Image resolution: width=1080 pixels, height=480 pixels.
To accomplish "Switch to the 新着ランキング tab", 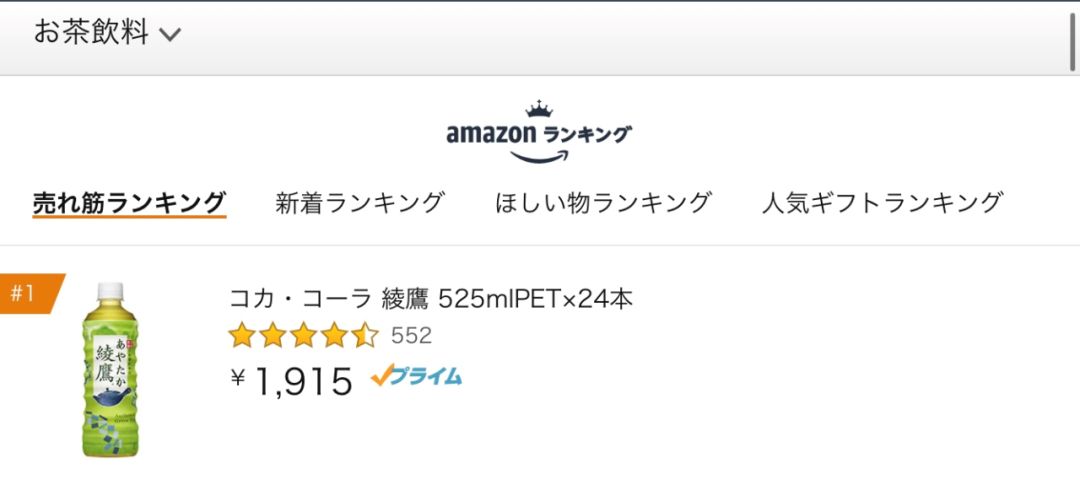I will 360,202.
